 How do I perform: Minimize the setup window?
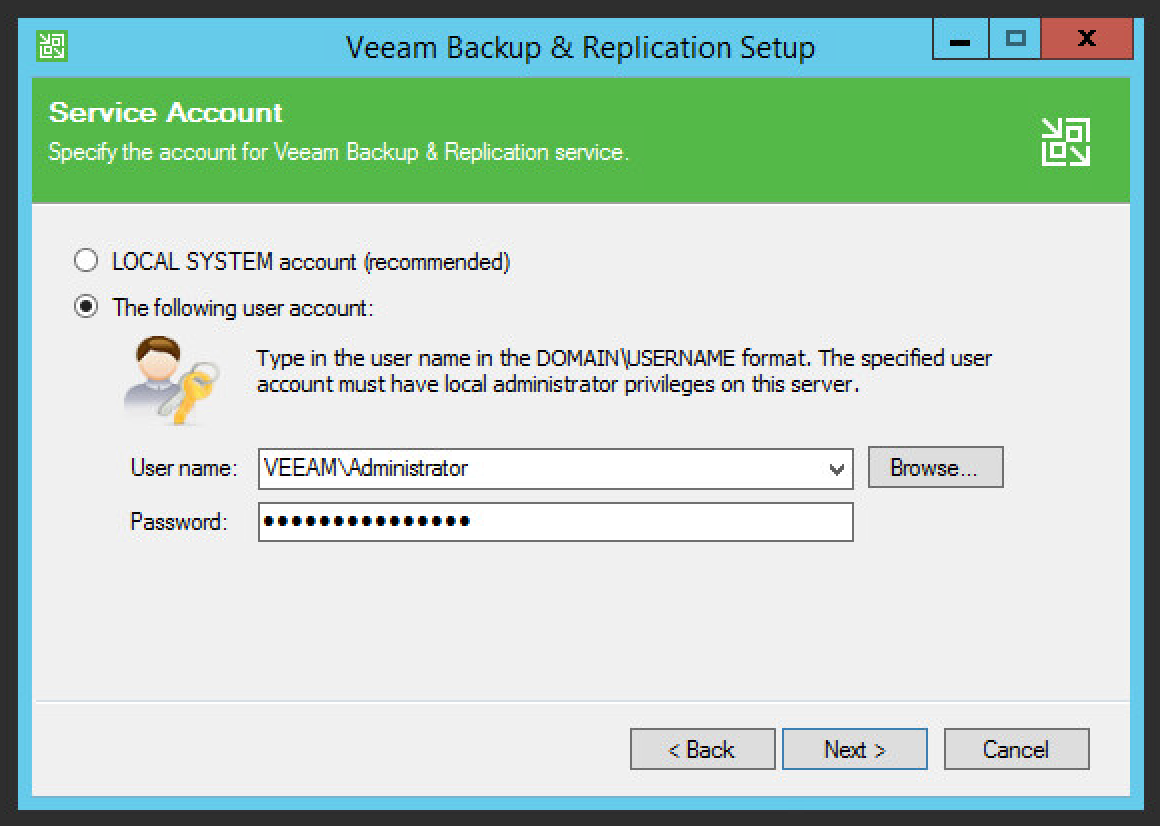pyautogui.click(x=959, y=41)
